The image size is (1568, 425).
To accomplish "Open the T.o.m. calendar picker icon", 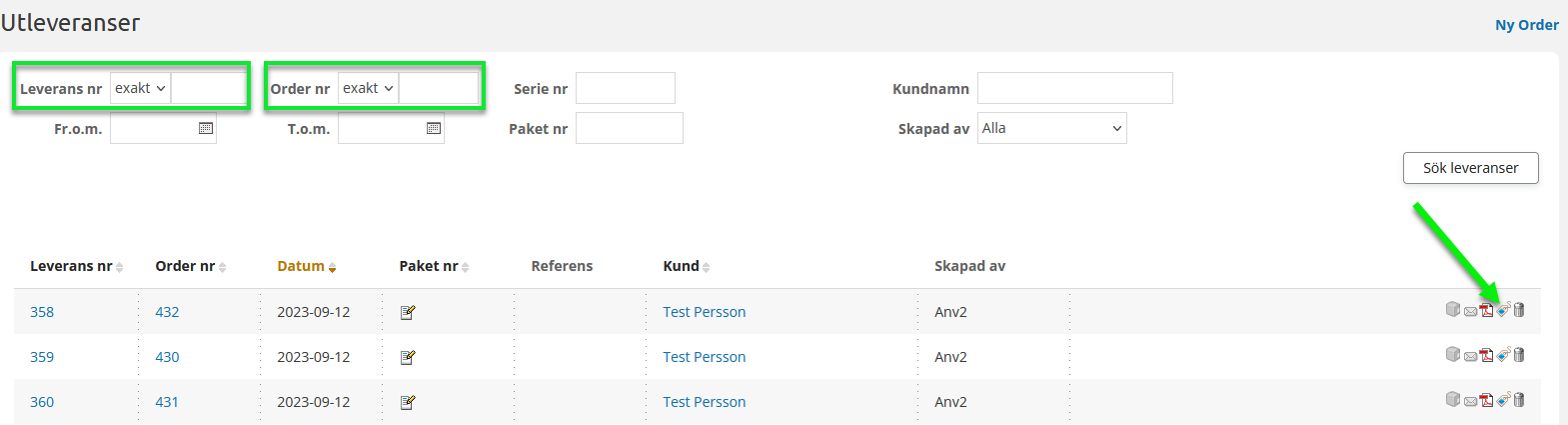I will tap(434, 128).
